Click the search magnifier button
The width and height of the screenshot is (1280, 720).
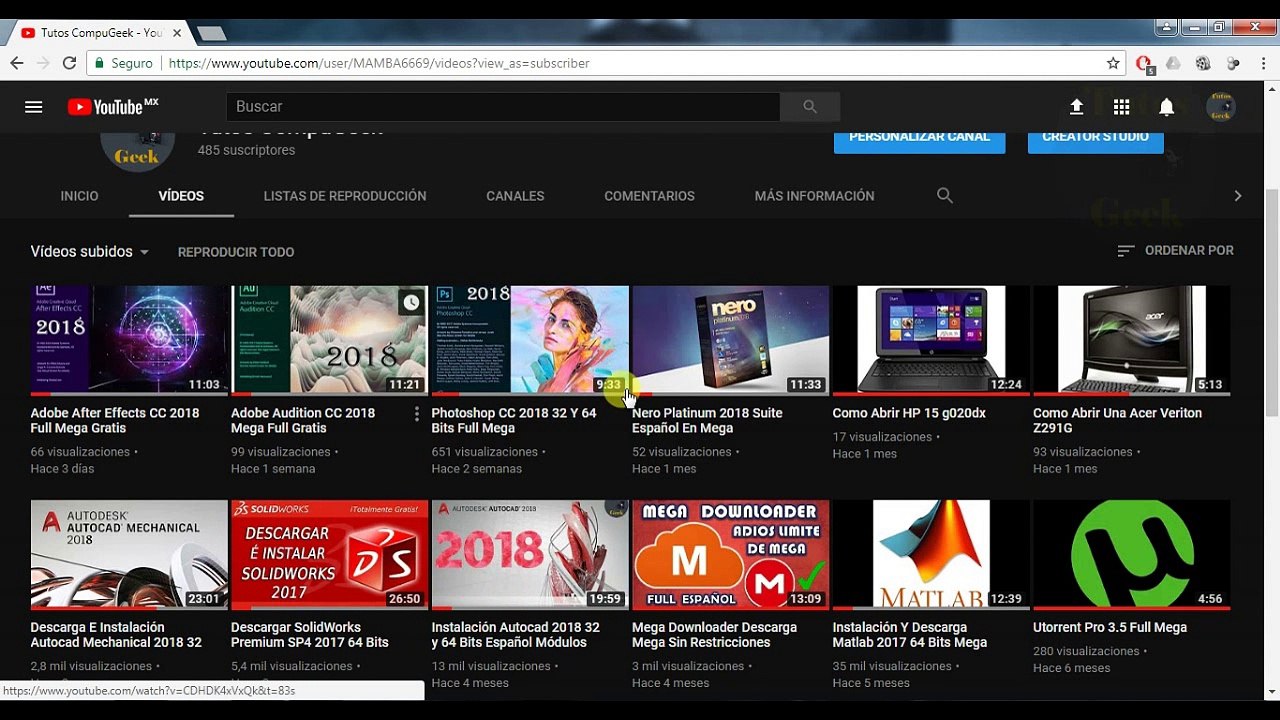tap(810, 107)
